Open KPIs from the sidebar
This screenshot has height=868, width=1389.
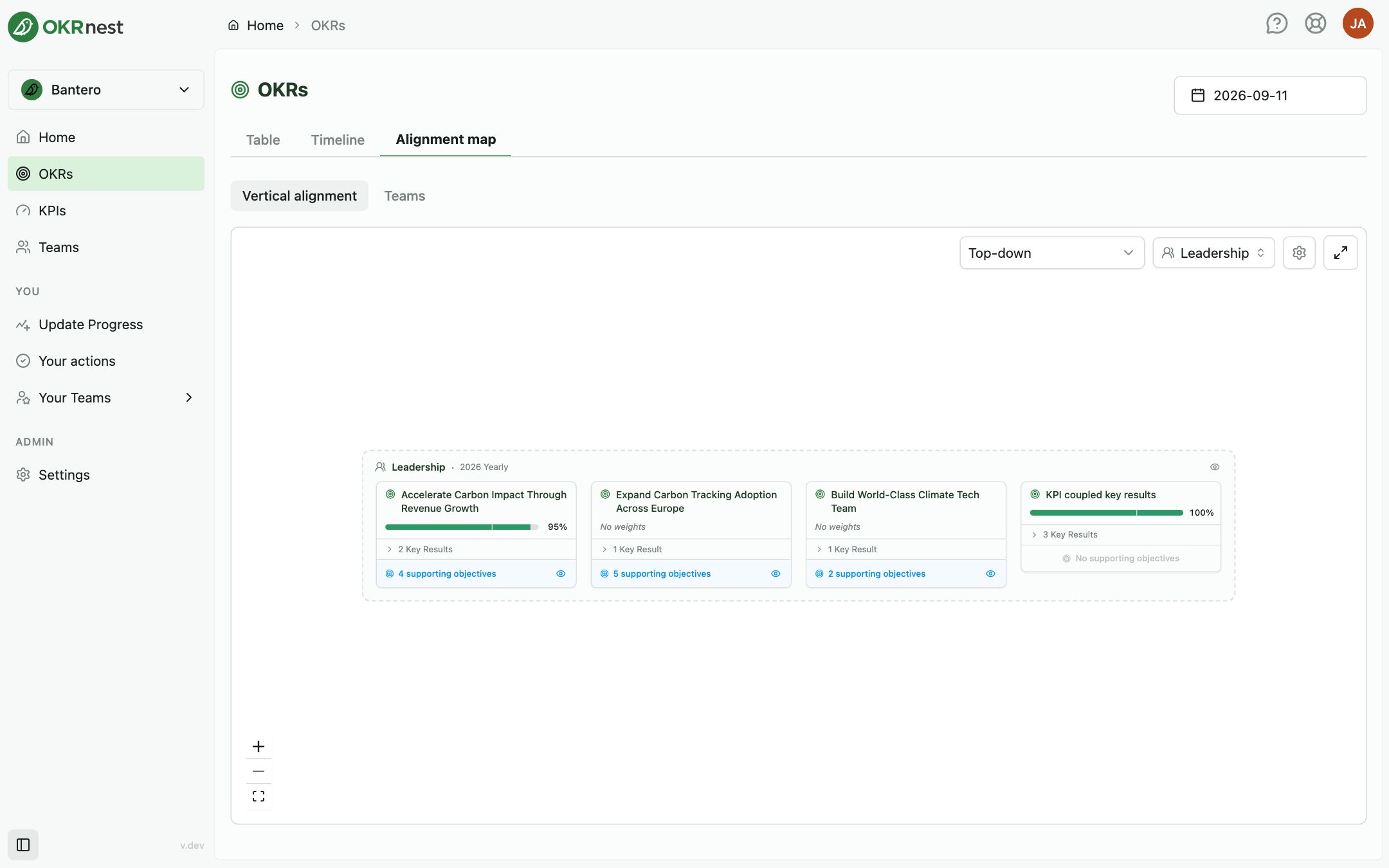click(106, 210)
